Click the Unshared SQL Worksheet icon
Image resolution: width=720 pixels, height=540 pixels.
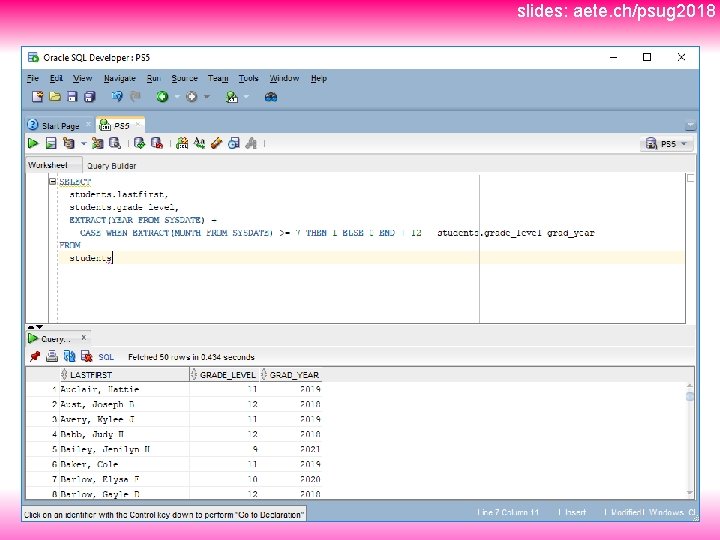(x=182, y=143)
